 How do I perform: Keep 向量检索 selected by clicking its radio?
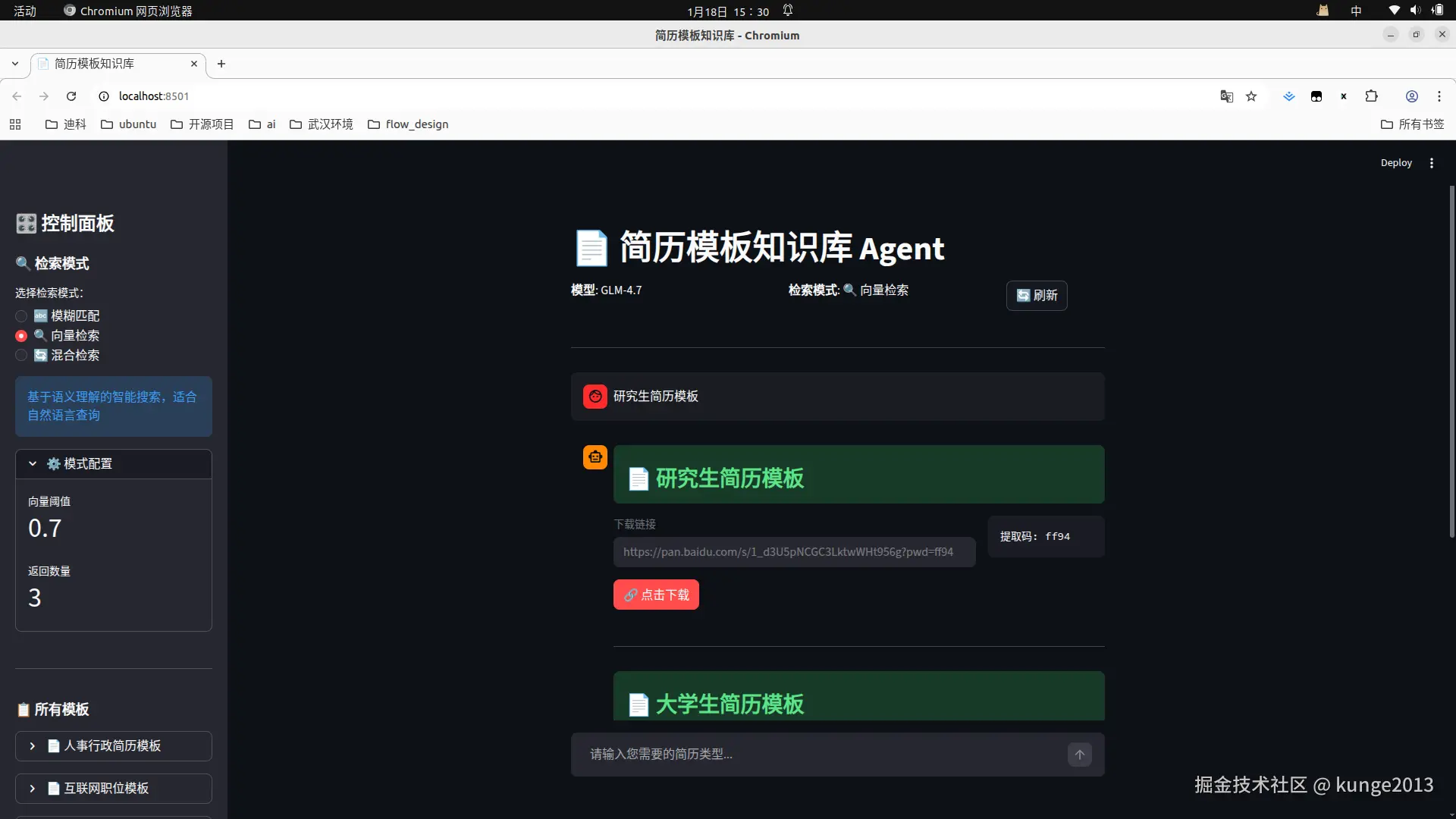pyautogui.click(x=20, y=335)
